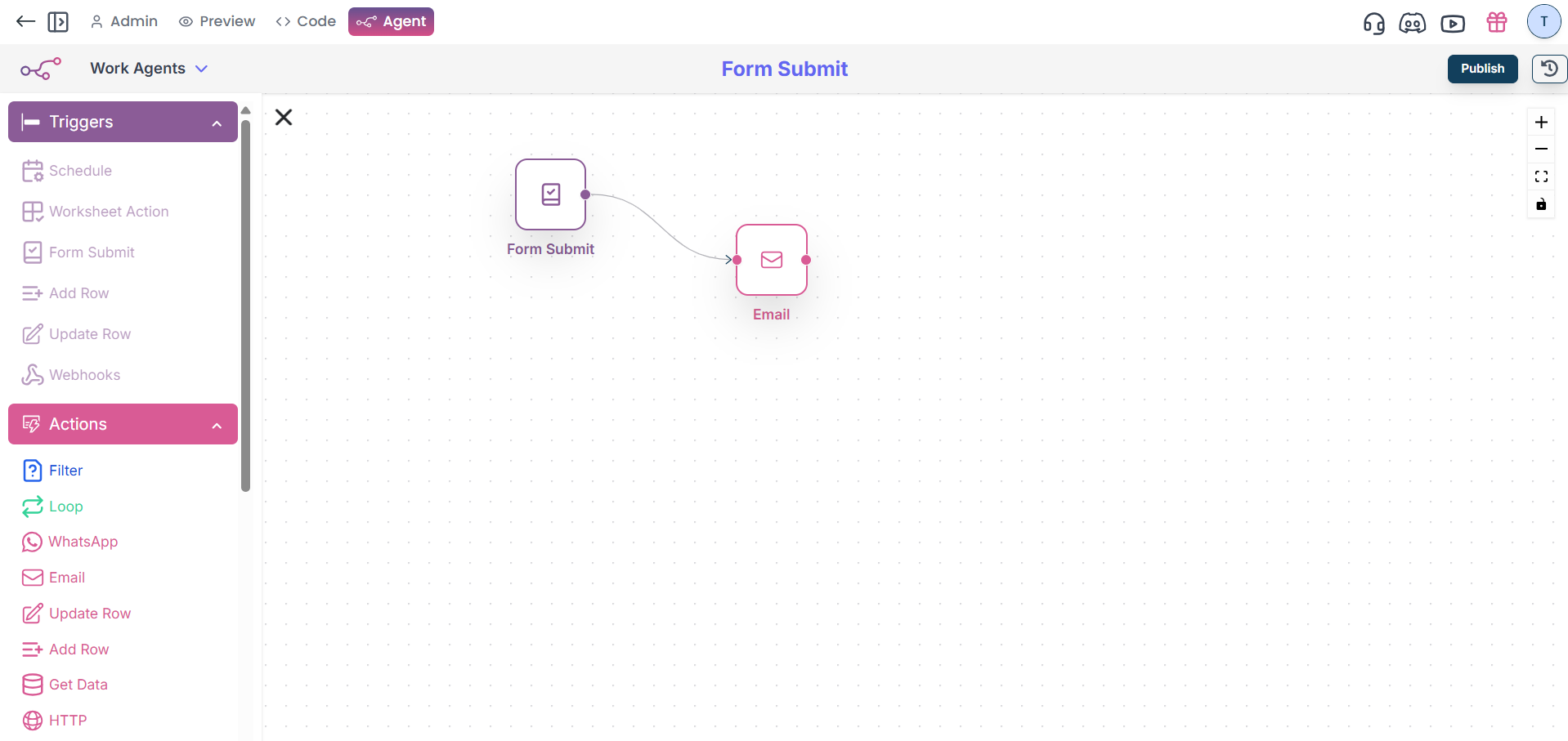Click the Publish button
1568x741 pixels.
pyautogui.click(x=1481, y=69)
